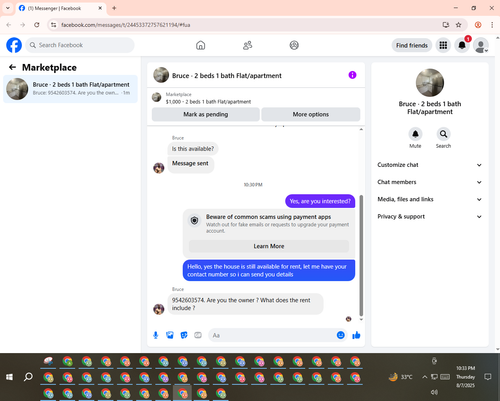
Task: Open the Windows Start menu
Action: click(9, 377)
